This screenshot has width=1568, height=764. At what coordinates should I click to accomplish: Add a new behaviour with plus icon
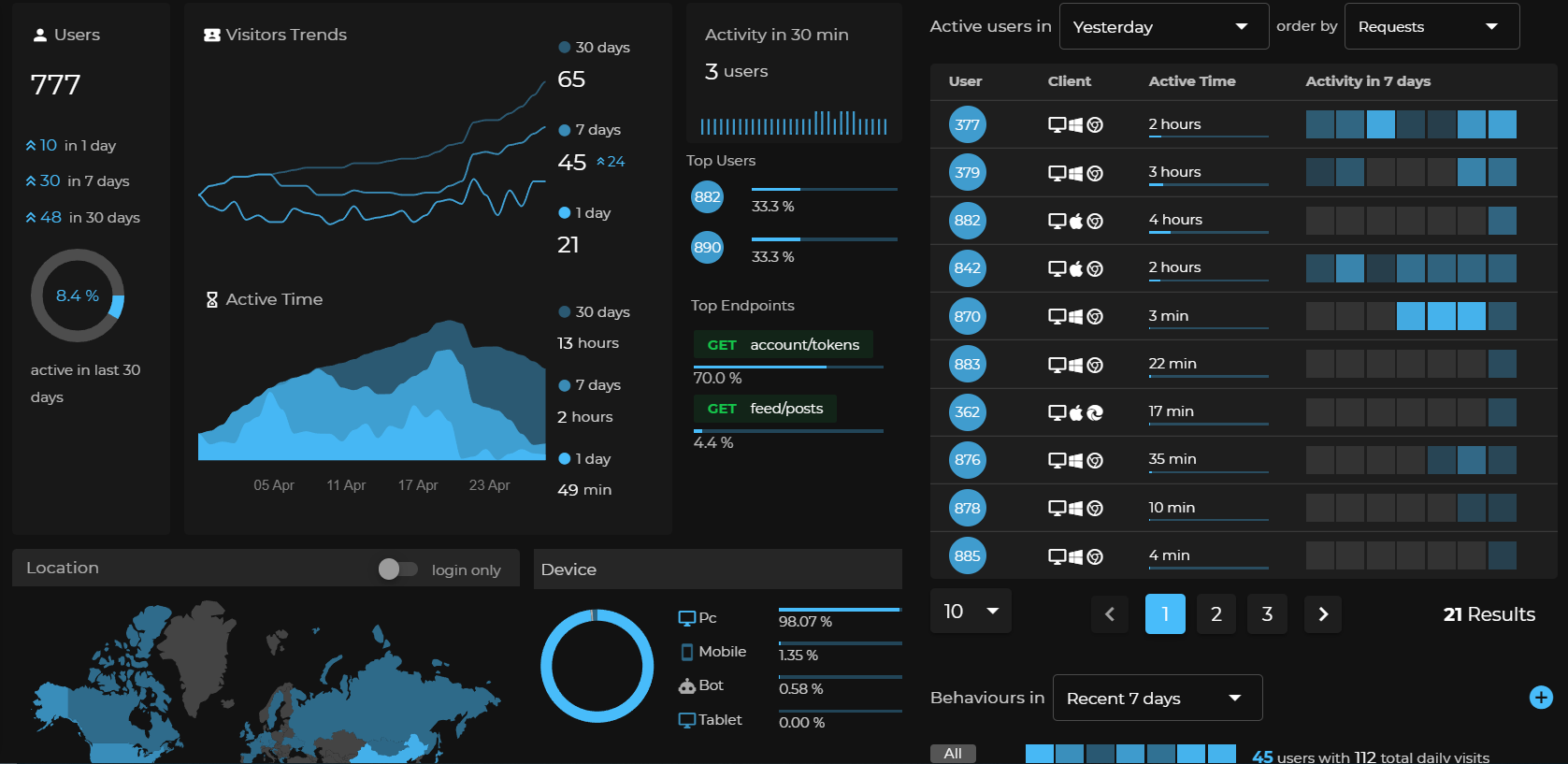point(1541,698)
